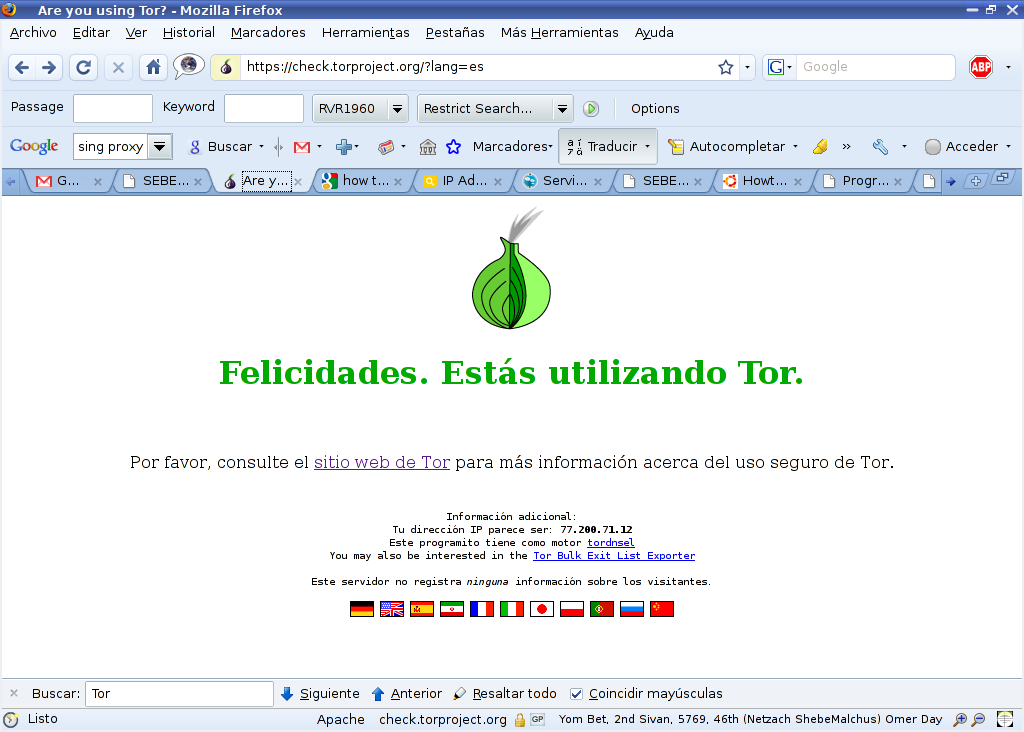The height and width of the screenshot is (732, 1024).
Task: Click the status bar padlock icon
Action: [x=520, y=720]
